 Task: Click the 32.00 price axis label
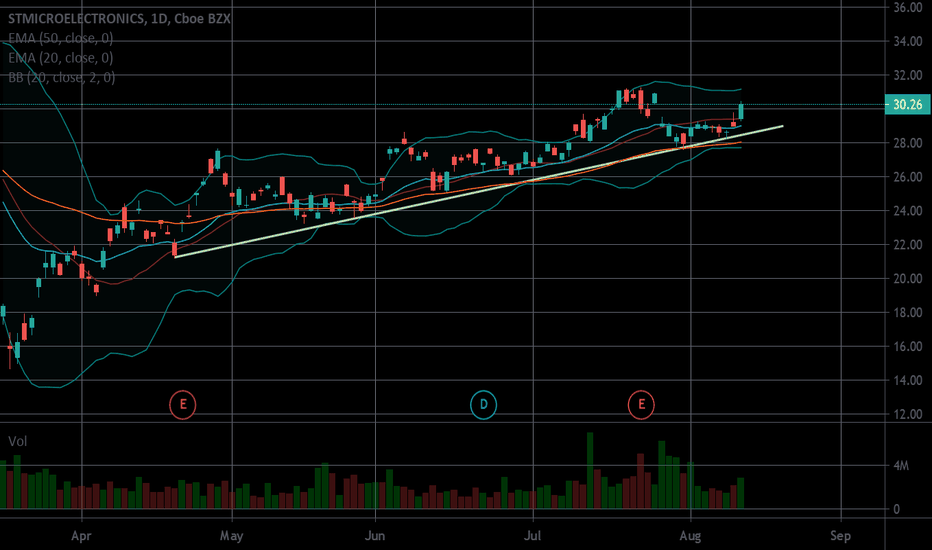click(x=908, y=75)
